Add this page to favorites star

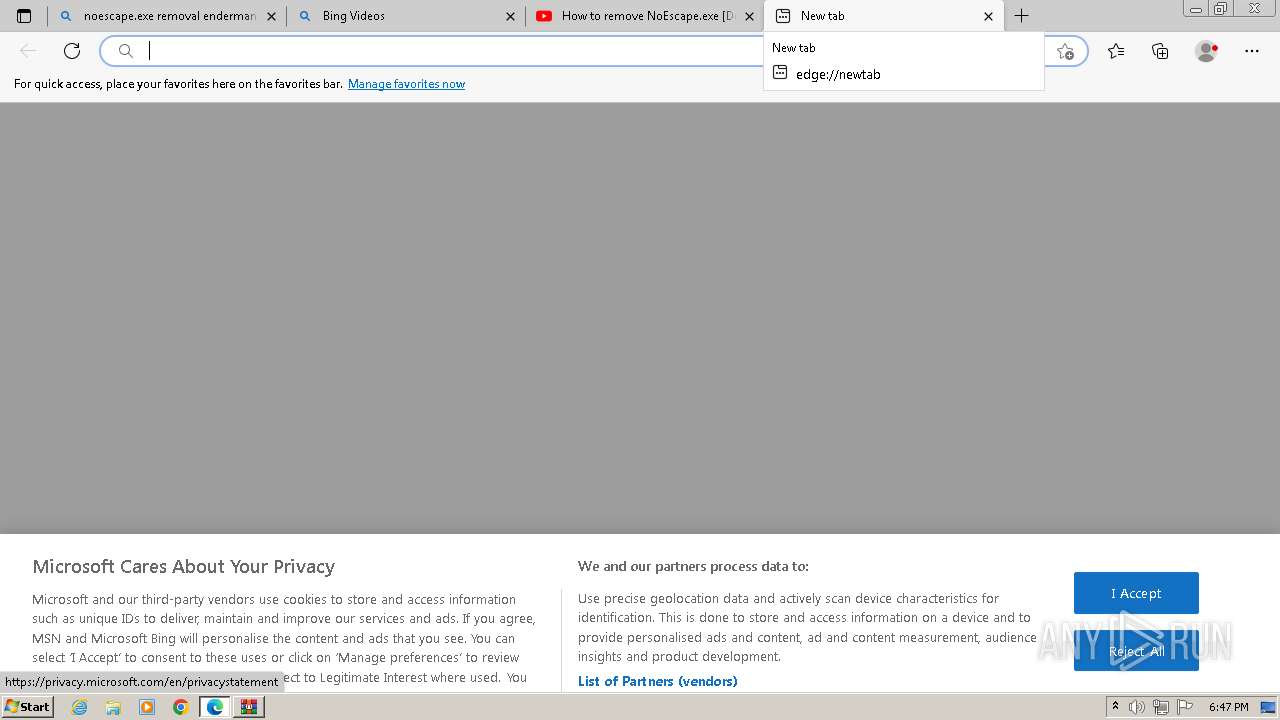[x=1065, y=51]
